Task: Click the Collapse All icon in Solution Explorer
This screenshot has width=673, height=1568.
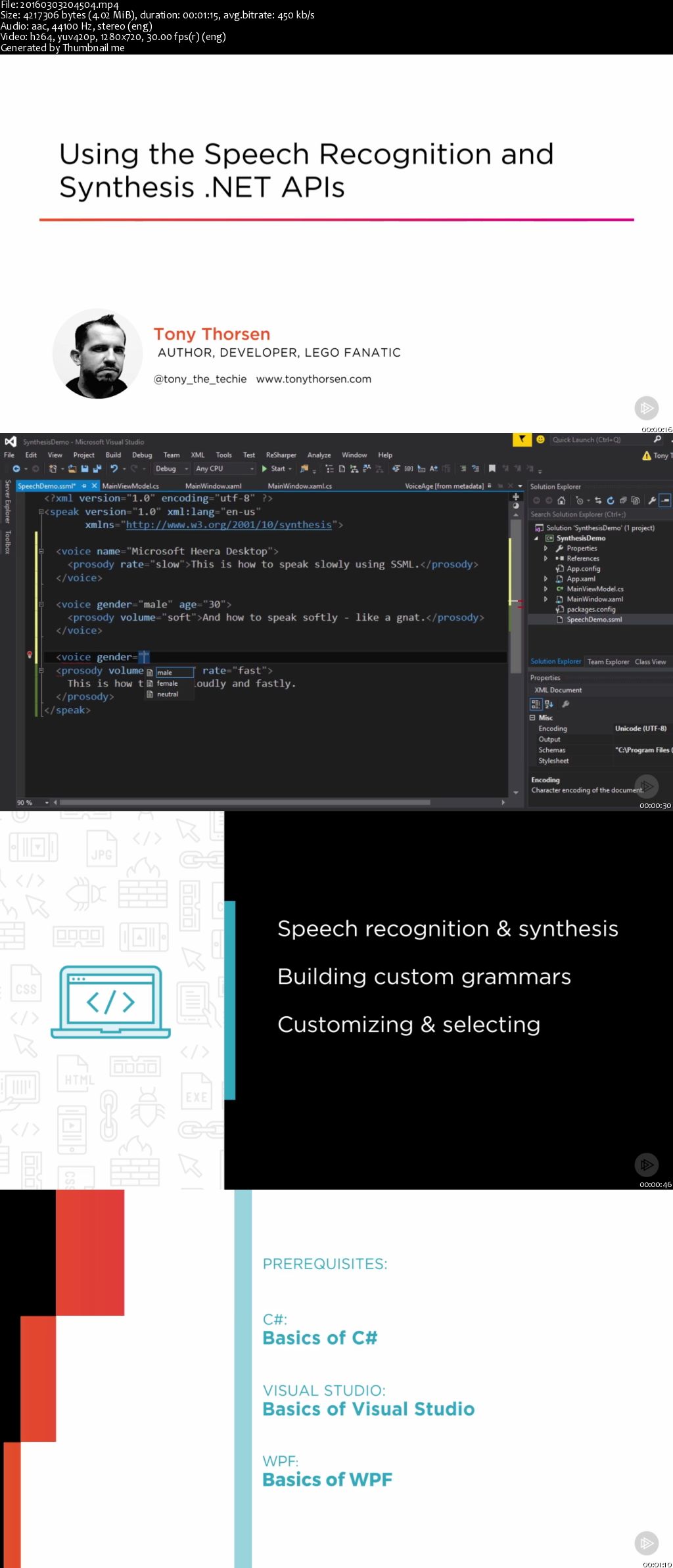Action: (623, 501)
